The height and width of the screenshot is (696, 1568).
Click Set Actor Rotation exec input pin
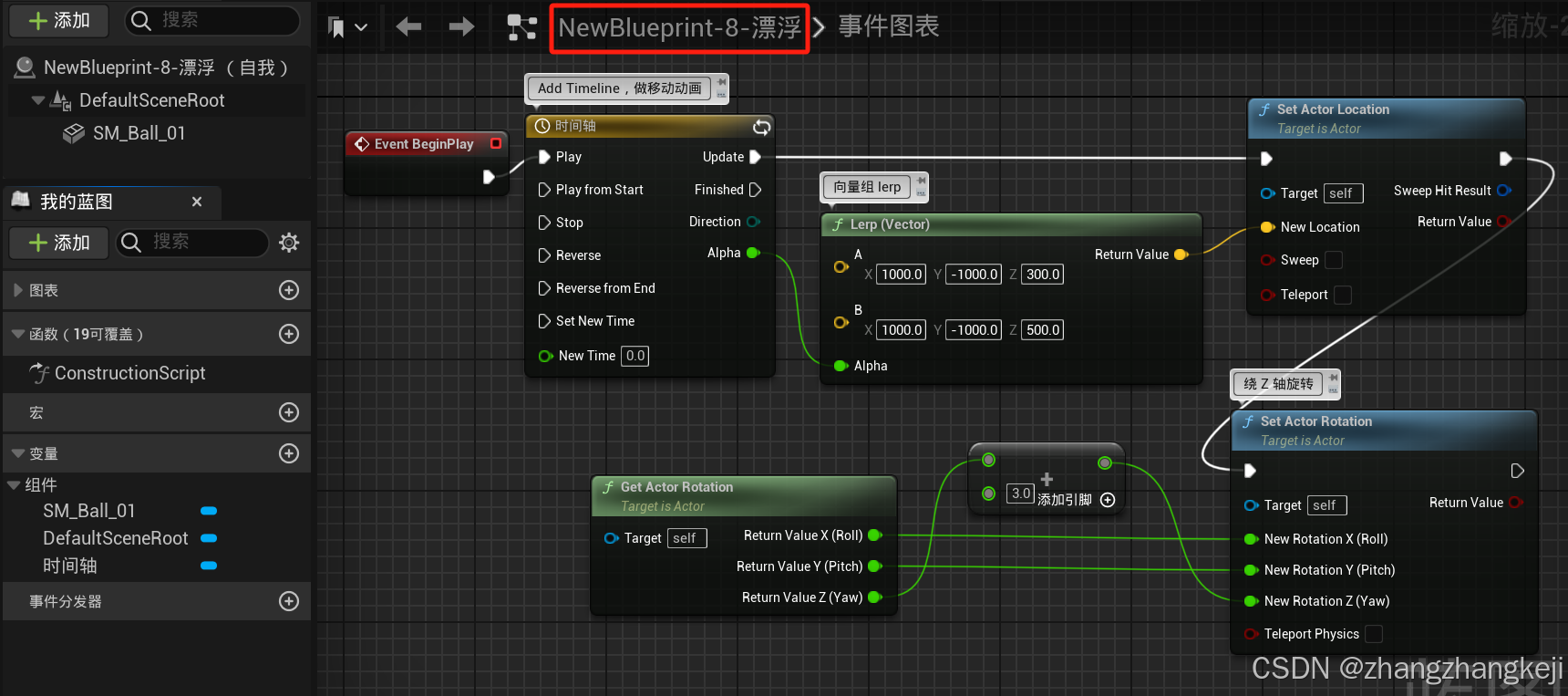coord(1250,471)
